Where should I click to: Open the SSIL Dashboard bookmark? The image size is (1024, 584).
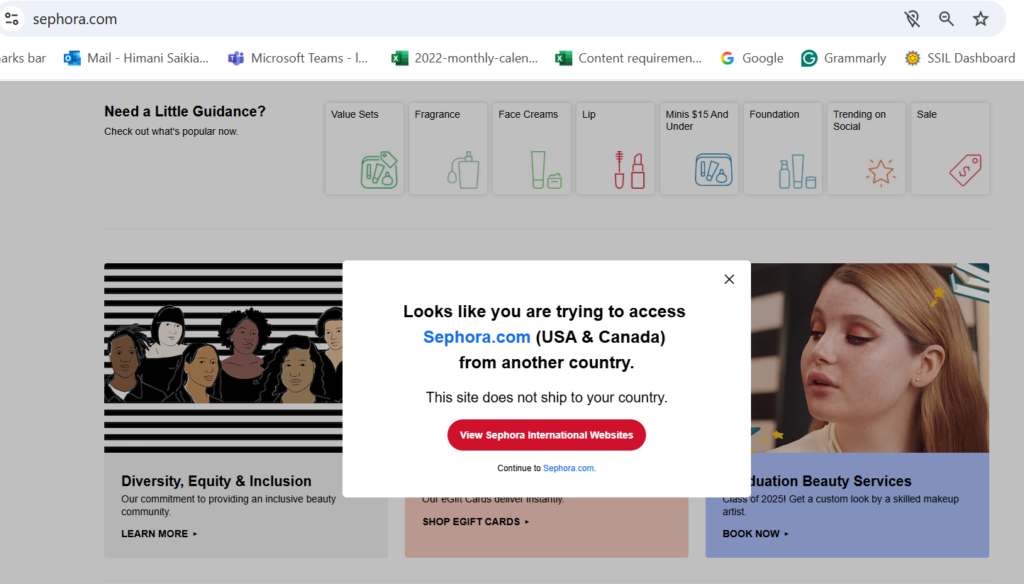tap(960, 58)
